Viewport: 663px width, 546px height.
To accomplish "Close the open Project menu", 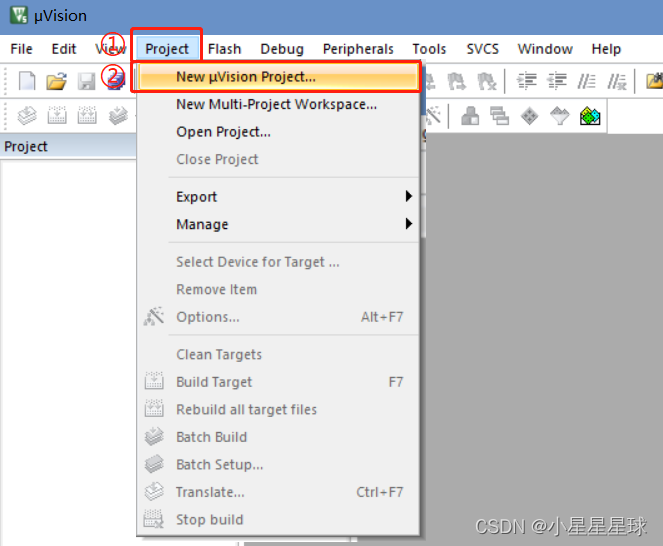I will pyautogui.click(x=167, y=49).
